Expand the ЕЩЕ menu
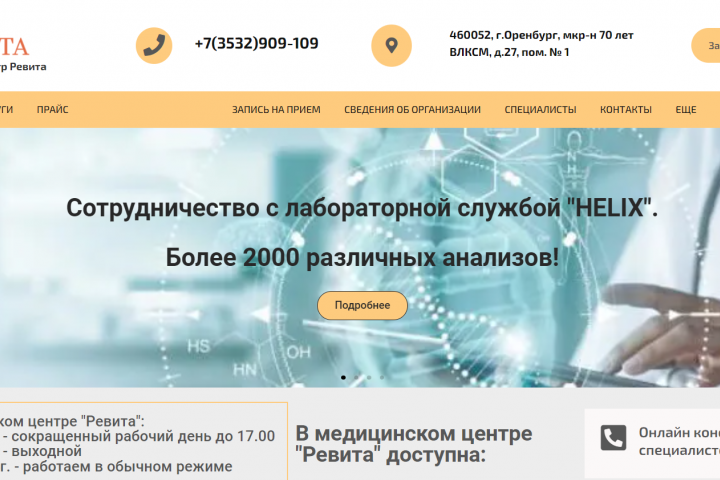Viewport: 720px width, 480px height. (686, 109)
